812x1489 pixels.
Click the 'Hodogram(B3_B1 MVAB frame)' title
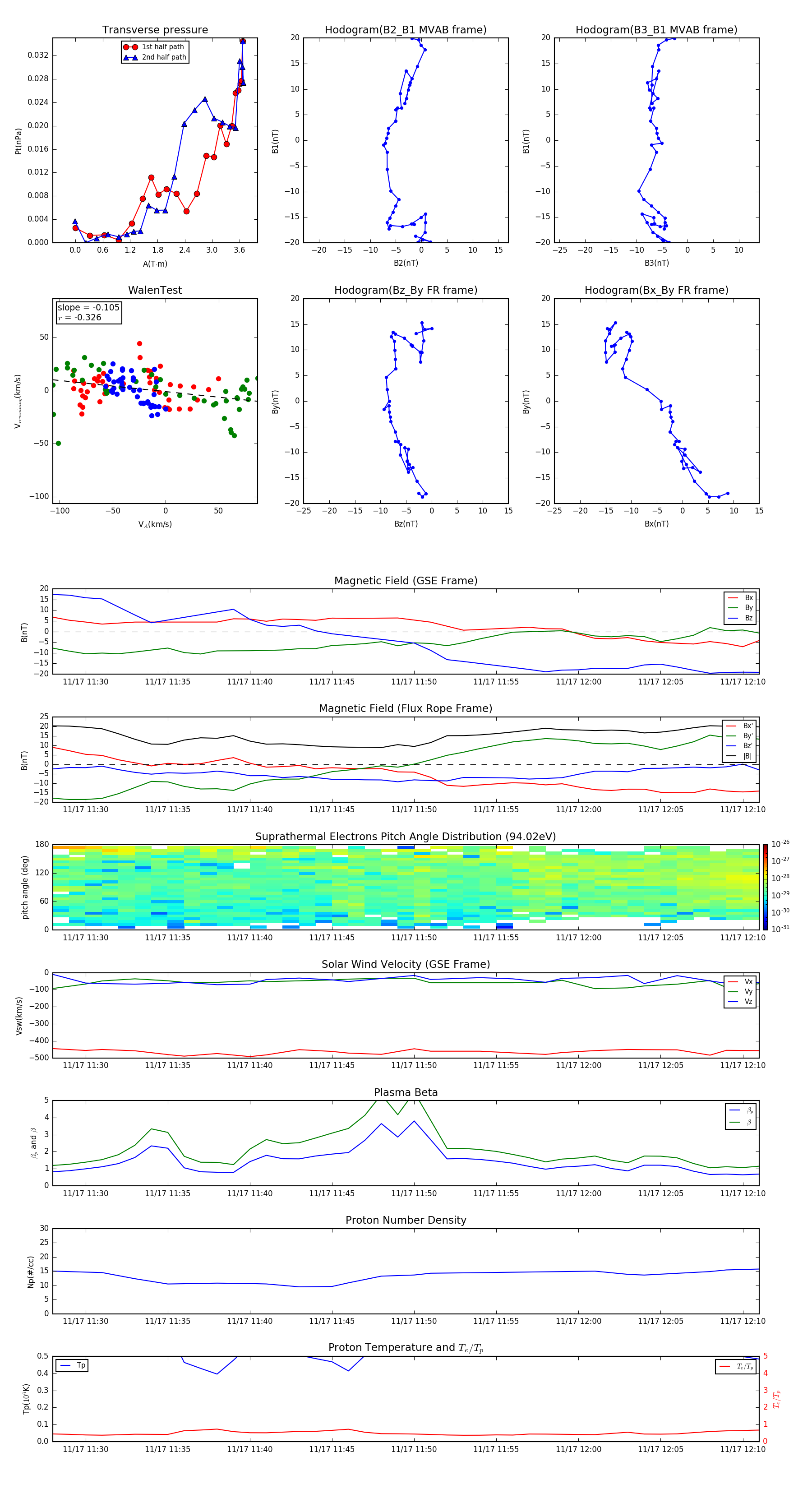tap(656, 29)
